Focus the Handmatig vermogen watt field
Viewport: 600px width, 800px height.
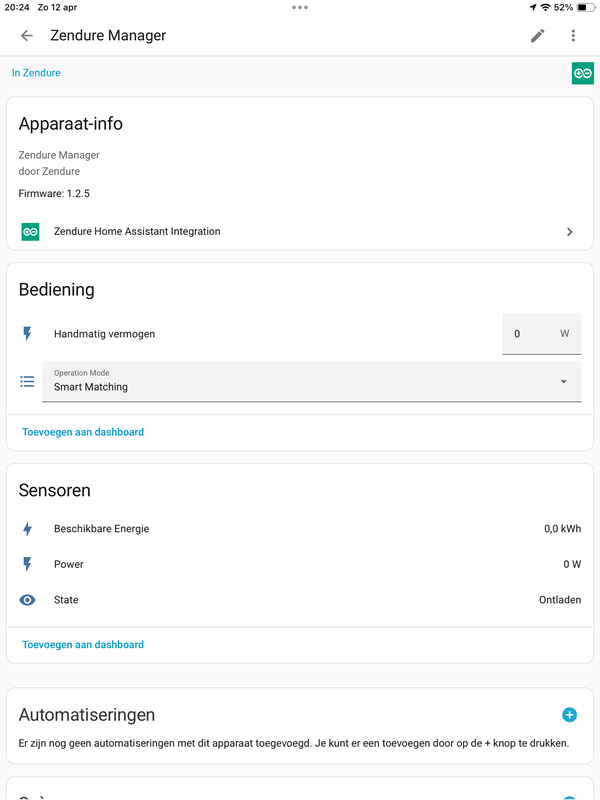point(542,334)
